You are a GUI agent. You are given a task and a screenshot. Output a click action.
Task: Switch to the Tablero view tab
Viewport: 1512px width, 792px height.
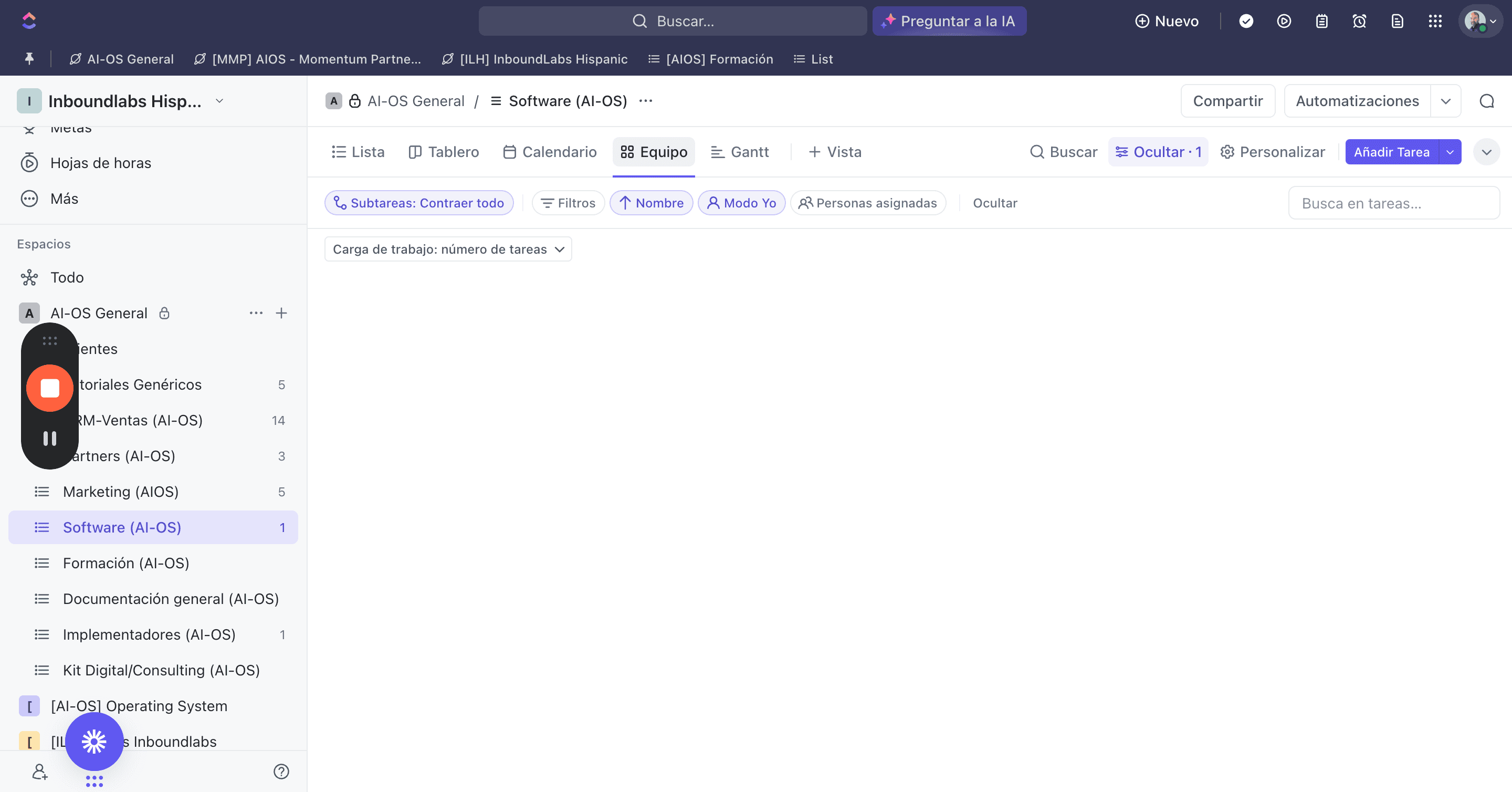click(x=444, y=152)
